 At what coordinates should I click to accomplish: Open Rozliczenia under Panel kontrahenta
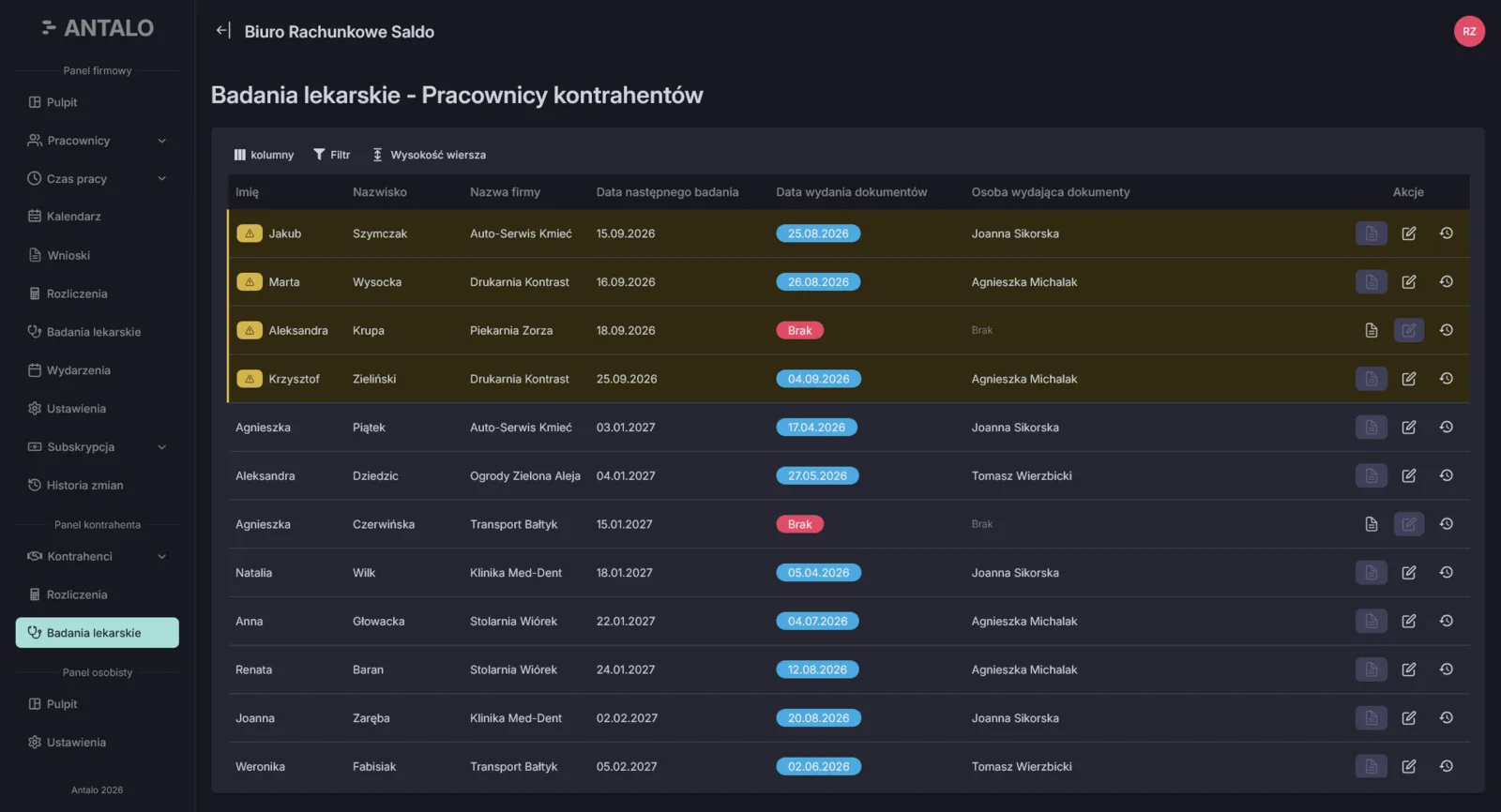(98, 594)
